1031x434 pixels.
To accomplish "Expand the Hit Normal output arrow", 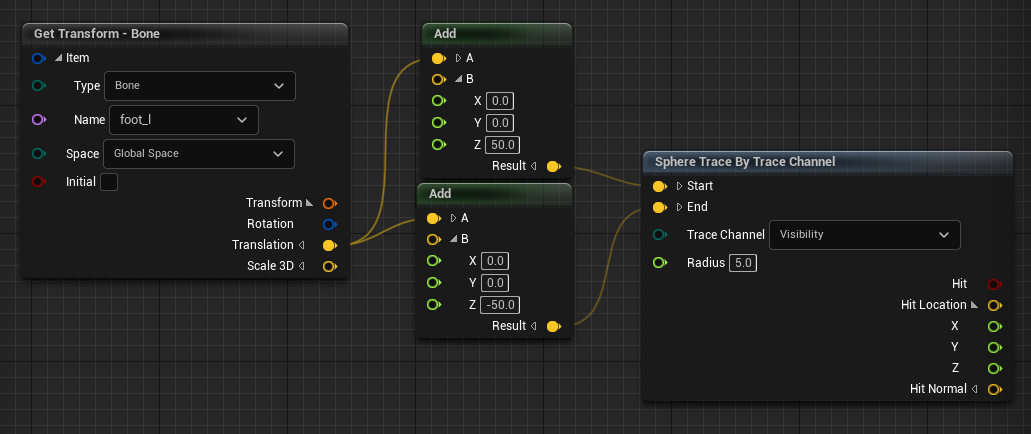I will click(x=974, y=389).
